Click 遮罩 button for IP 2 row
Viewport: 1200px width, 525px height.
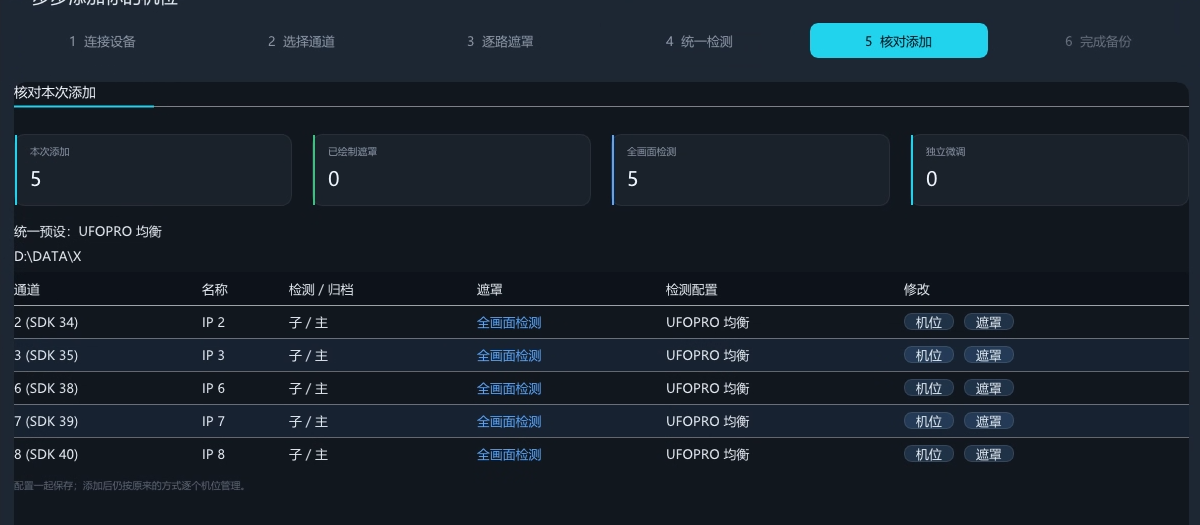pyautogui.click(x=989, y=322)
